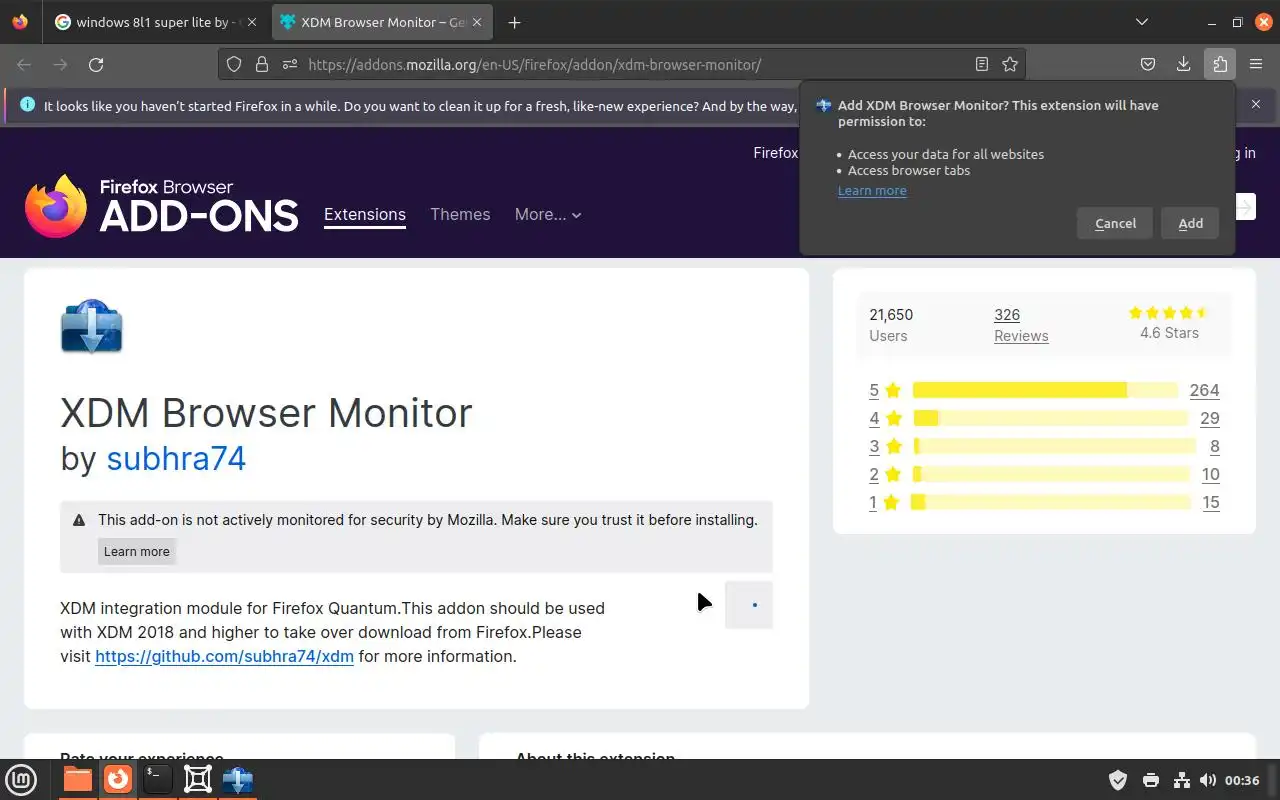1280x800 pixels.
Task: Open site permissions icon in address bar
Action: (x=290, y=64)
